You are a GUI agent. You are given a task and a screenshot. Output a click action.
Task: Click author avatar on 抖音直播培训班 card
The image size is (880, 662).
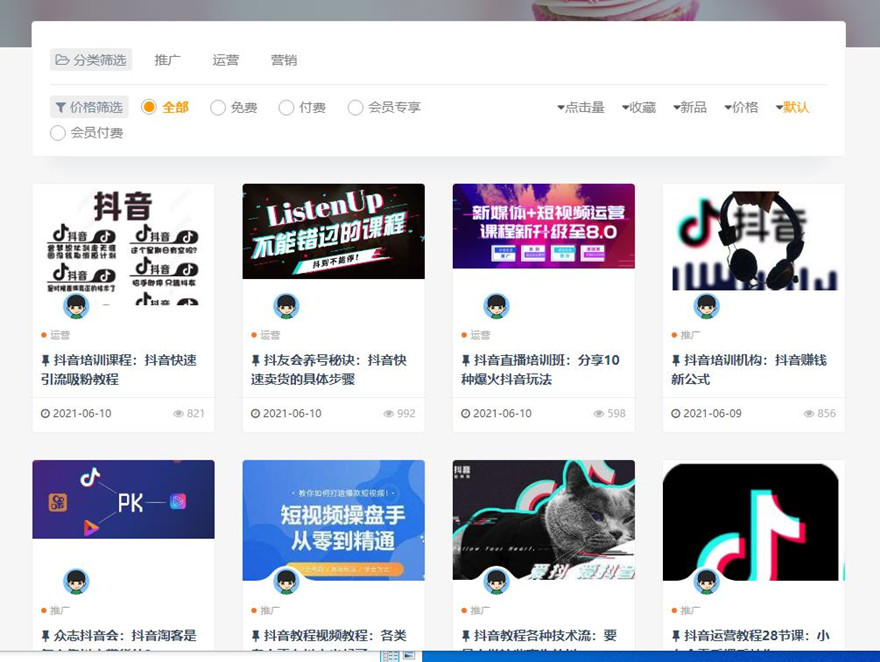coord(496,306)
